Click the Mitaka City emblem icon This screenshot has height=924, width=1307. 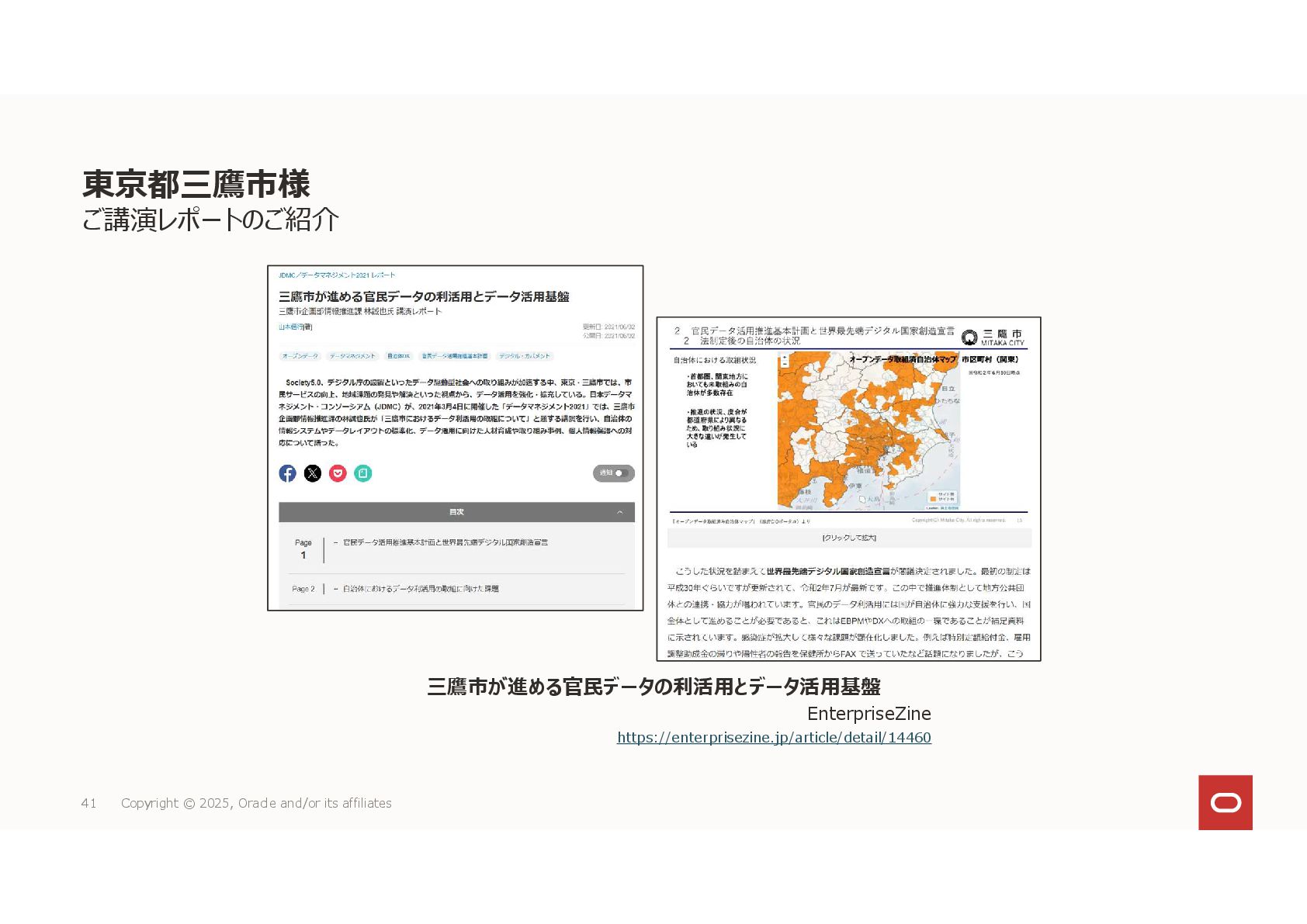point(969,337)
